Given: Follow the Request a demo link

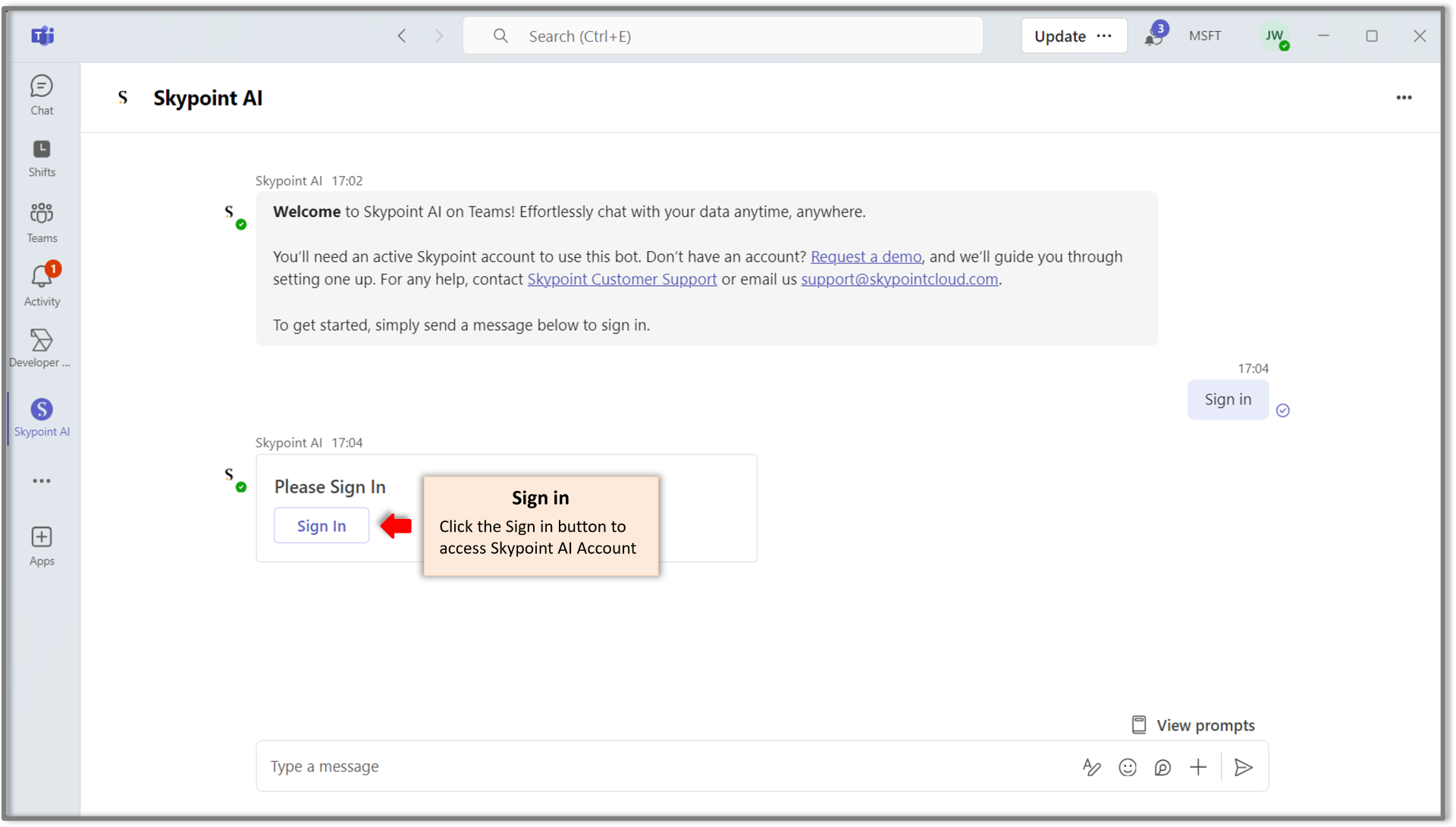Looking at the screenshot, I should [x=865, y=257].
